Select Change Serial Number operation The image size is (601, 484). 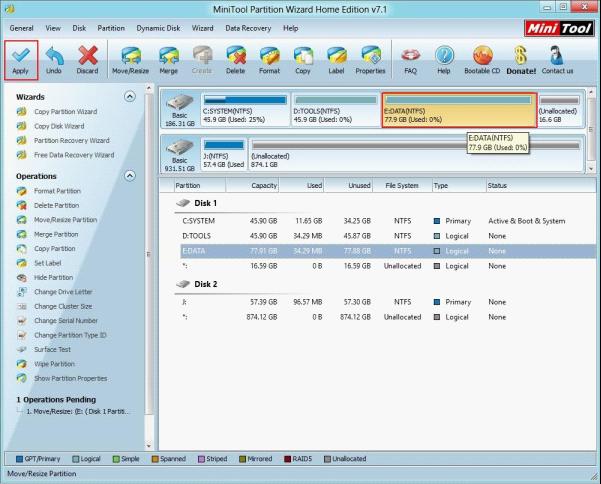[66, 321]
